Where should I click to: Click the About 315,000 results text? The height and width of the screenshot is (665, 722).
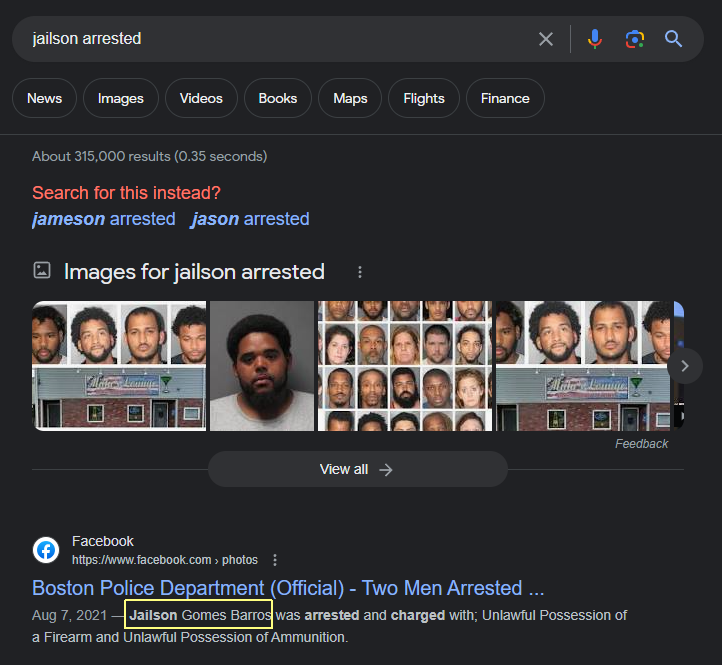point(149,157)
